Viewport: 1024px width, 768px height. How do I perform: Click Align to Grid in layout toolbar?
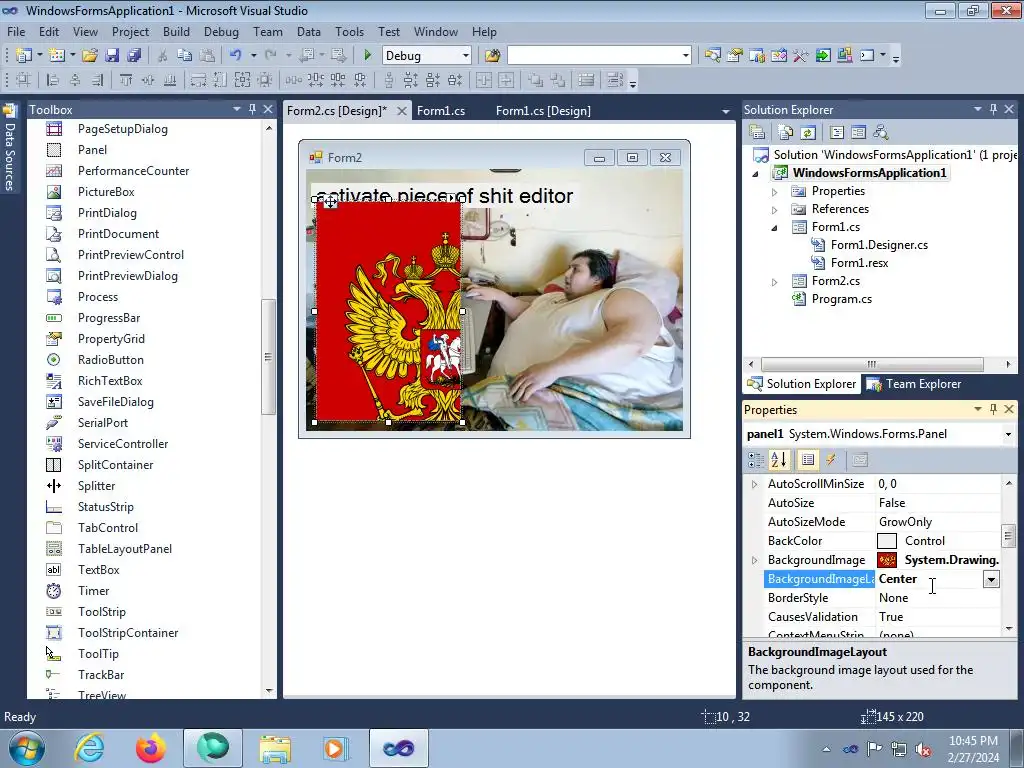click(x=24, y=80)
